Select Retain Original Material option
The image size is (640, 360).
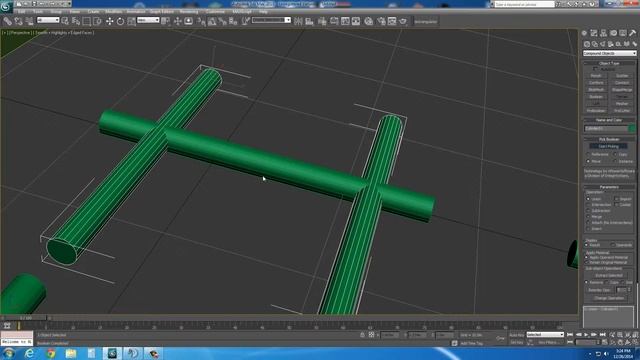coord(587,262)
